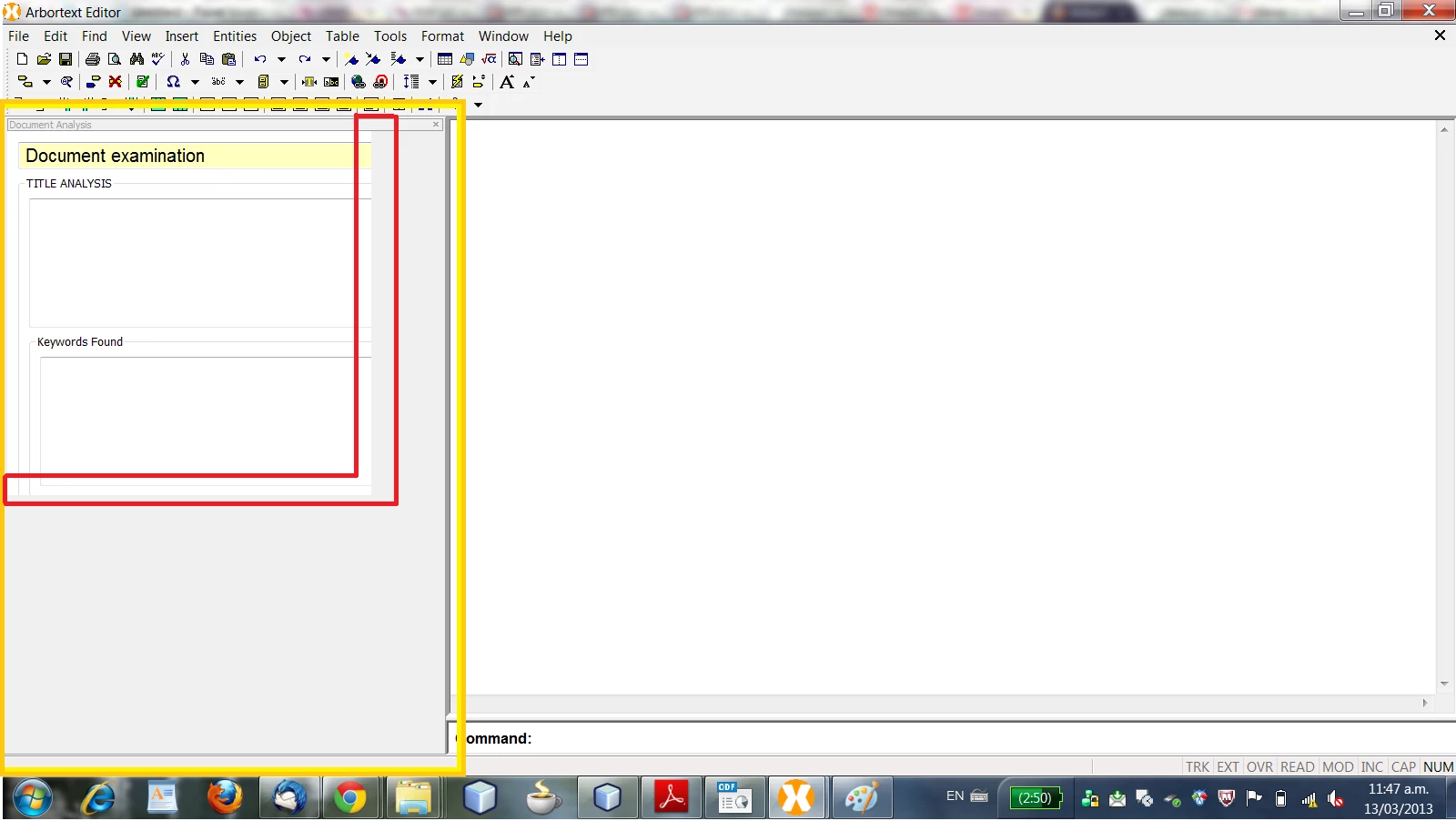Click the yellow document icon in toolbar
The height and width of the screenshot is (821, 1456).
263,81
